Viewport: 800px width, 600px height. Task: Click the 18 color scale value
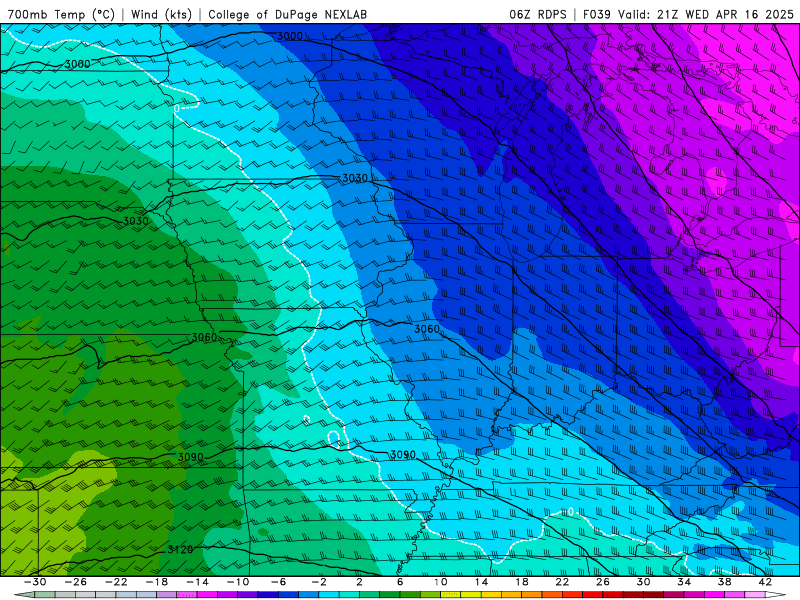(x=521, y=582)
